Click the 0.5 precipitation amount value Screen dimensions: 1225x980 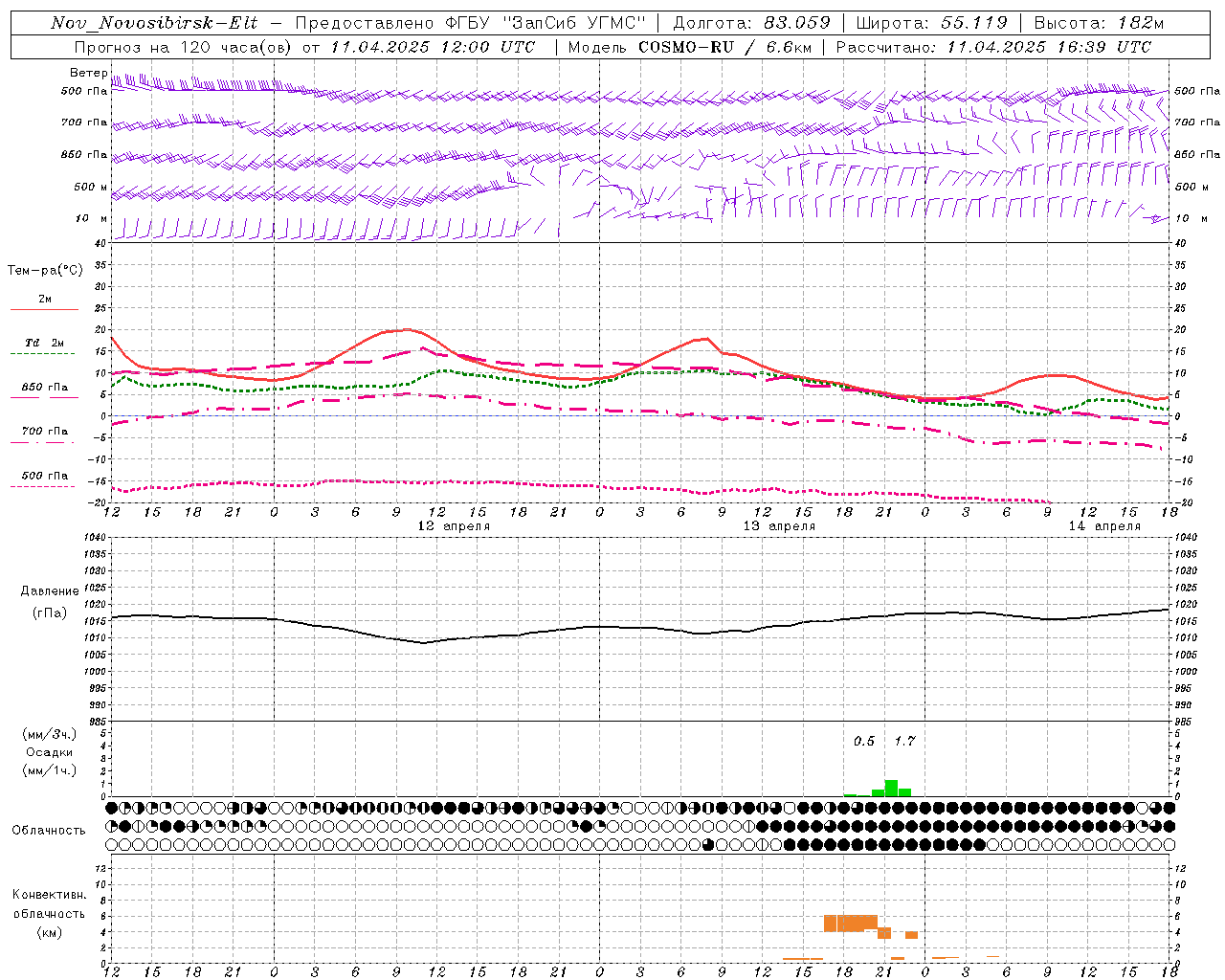864,742
